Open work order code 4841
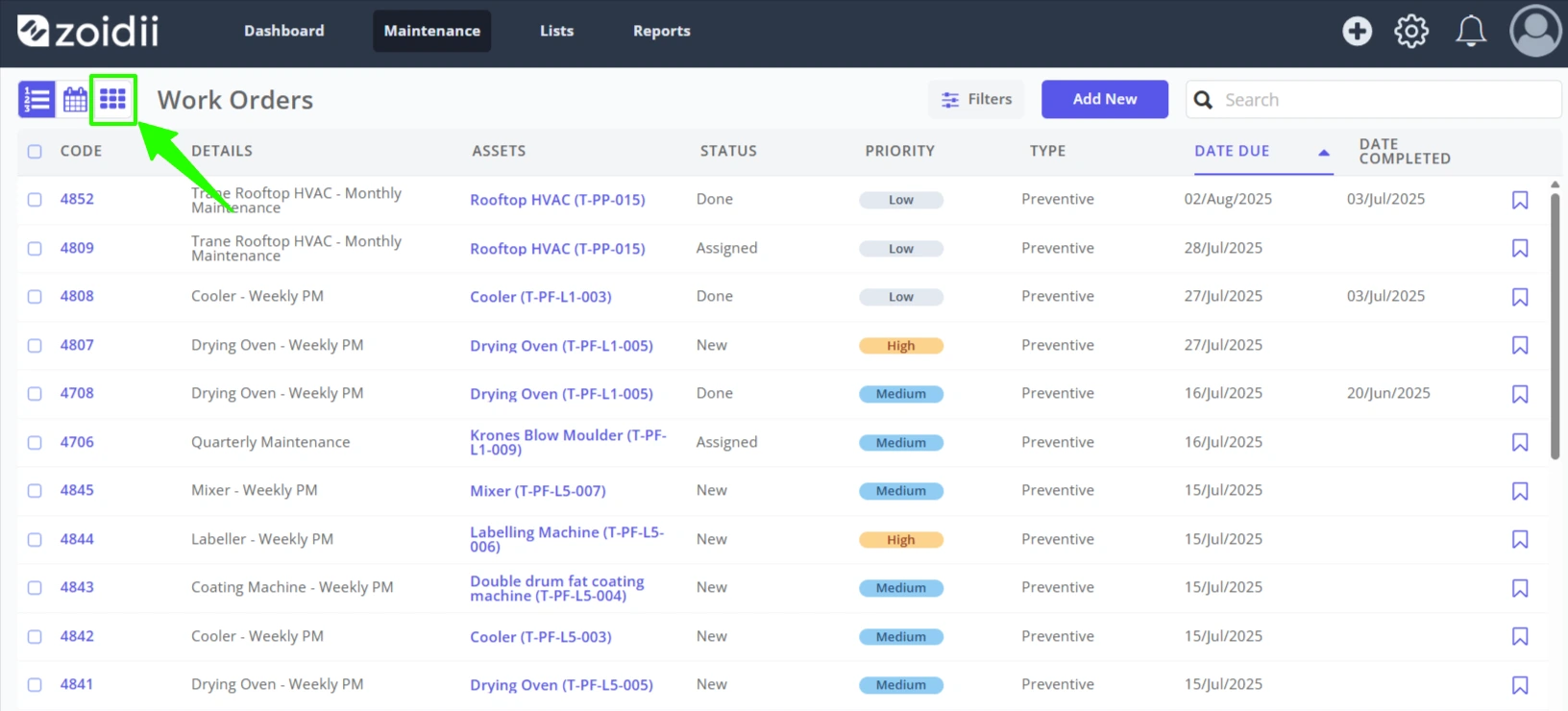This screenshot has height=711, width=1568. click(x=77, y=684)
